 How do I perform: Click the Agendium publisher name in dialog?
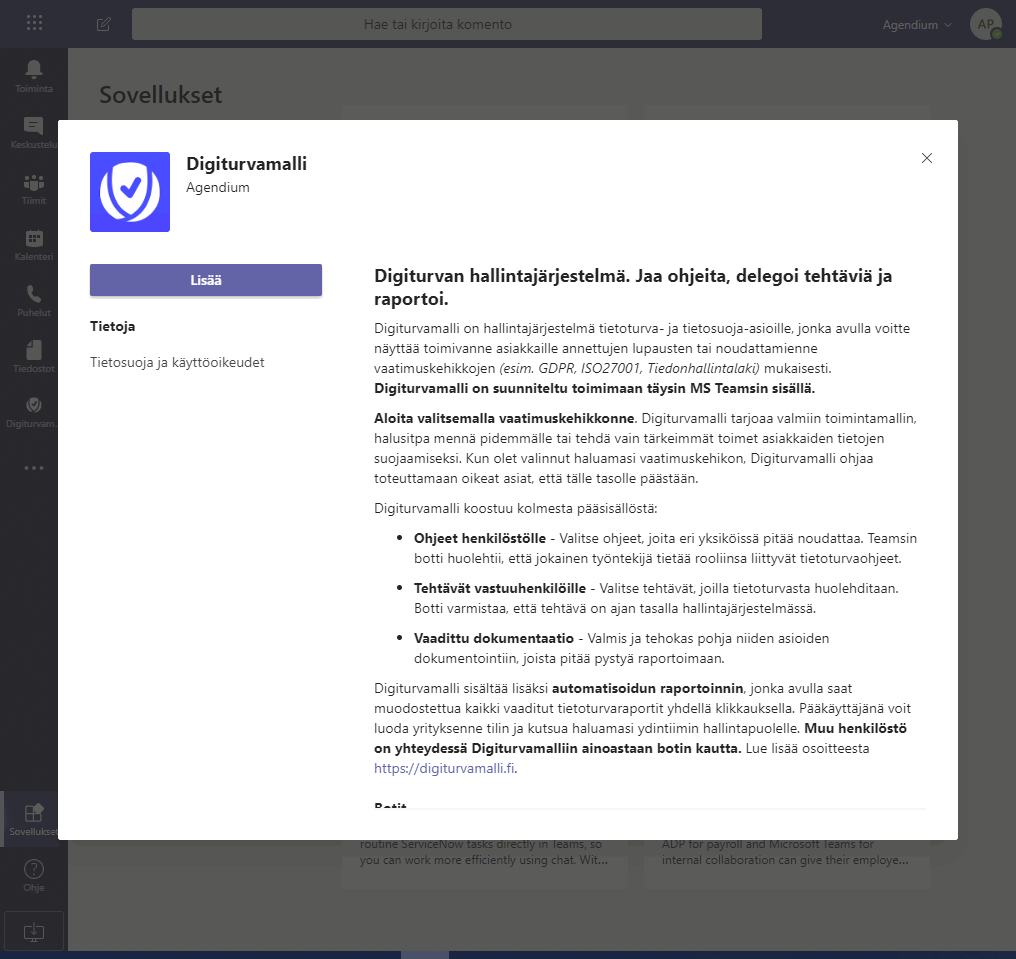tap(218, 187)
